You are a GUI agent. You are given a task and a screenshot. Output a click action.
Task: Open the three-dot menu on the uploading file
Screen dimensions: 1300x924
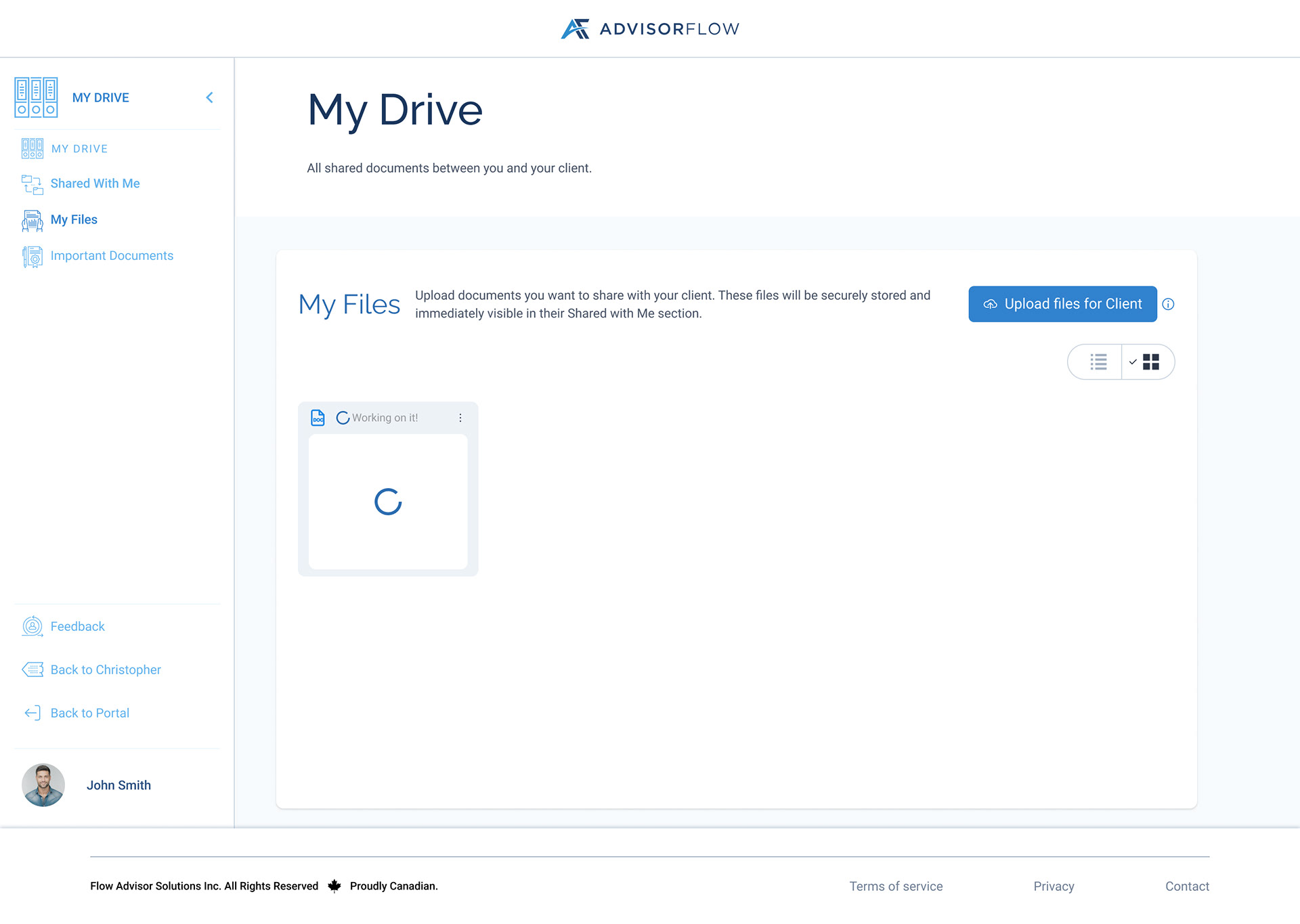(x=461, y=418)
